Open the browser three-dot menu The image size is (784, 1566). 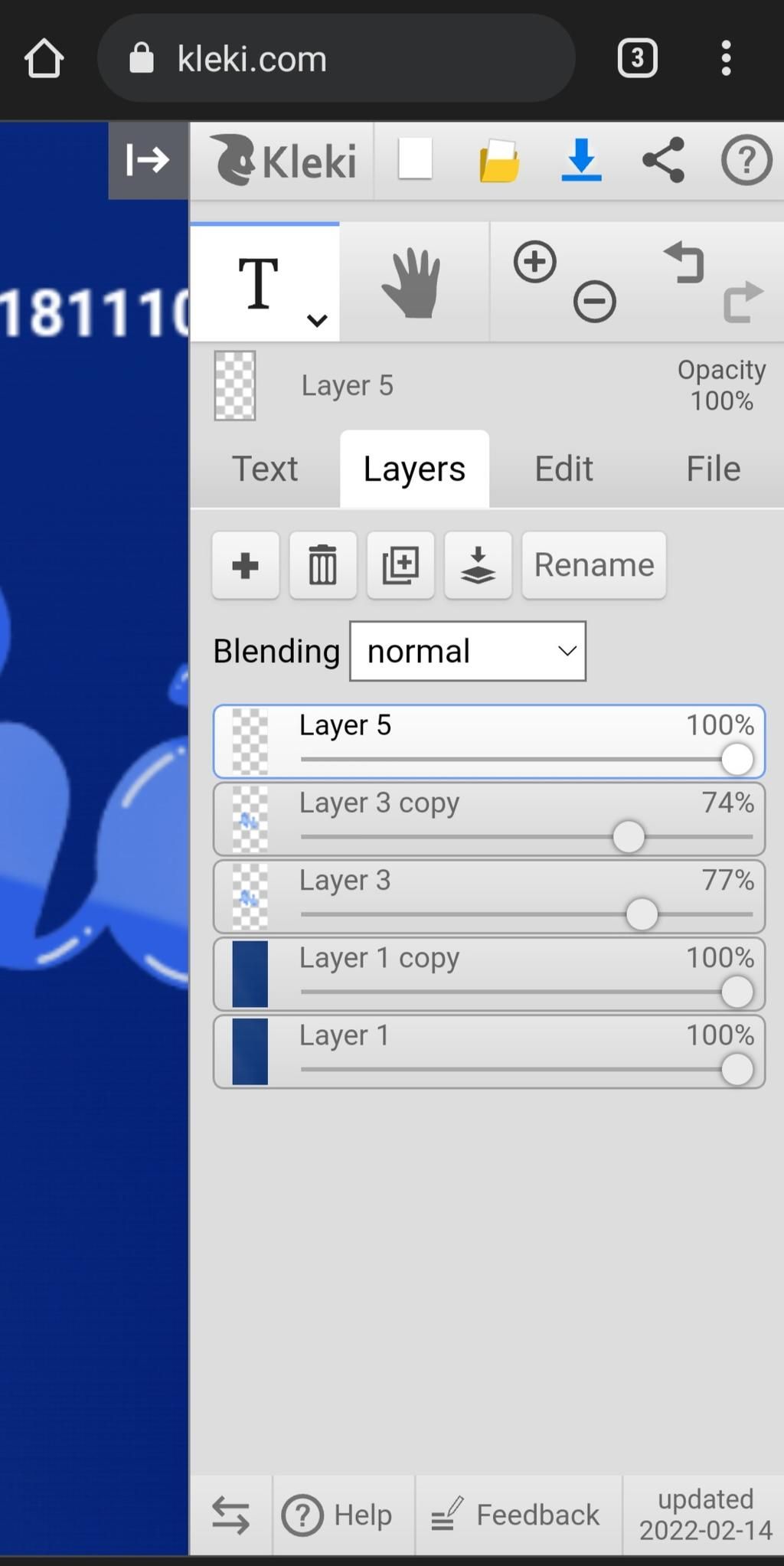coord(726,58)
